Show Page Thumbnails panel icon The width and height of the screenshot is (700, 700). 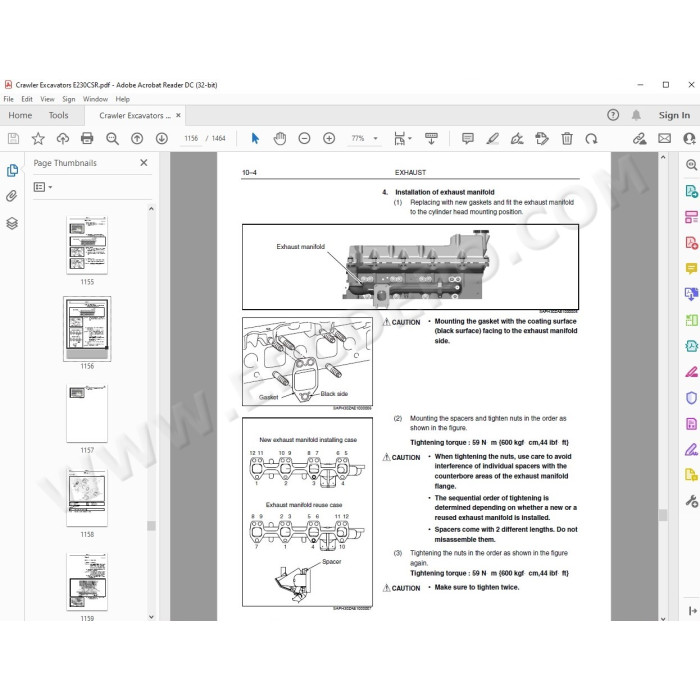tap(12, 171)
